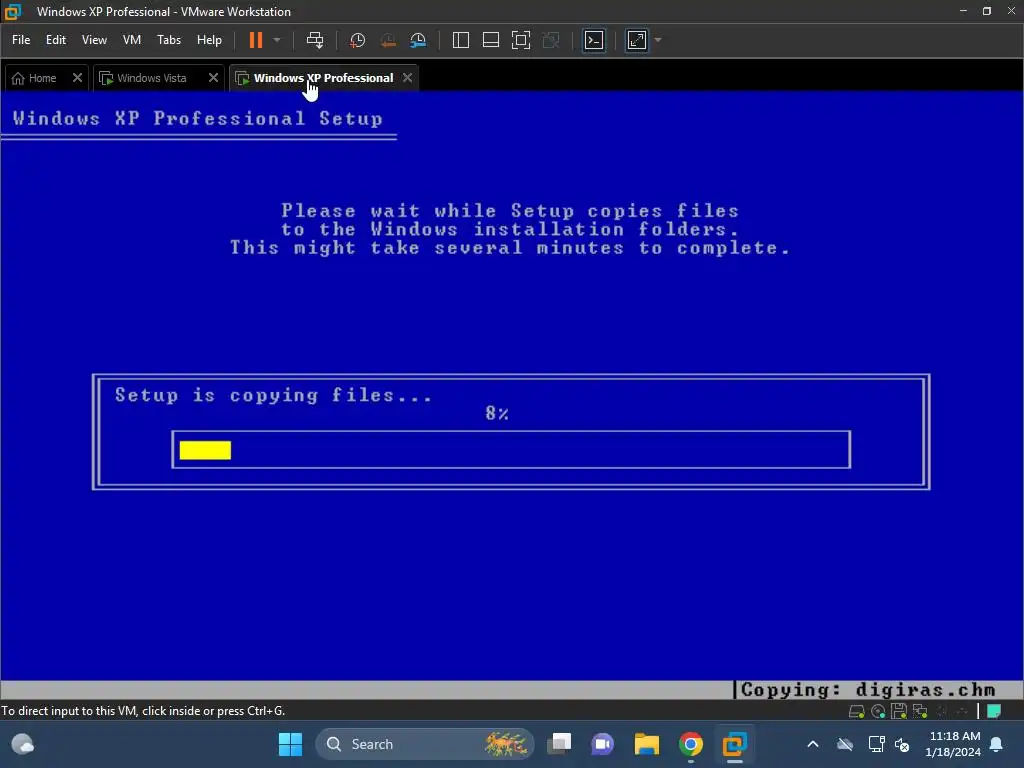Revert the VM to its previous snapshot

[x=388, y=40]
